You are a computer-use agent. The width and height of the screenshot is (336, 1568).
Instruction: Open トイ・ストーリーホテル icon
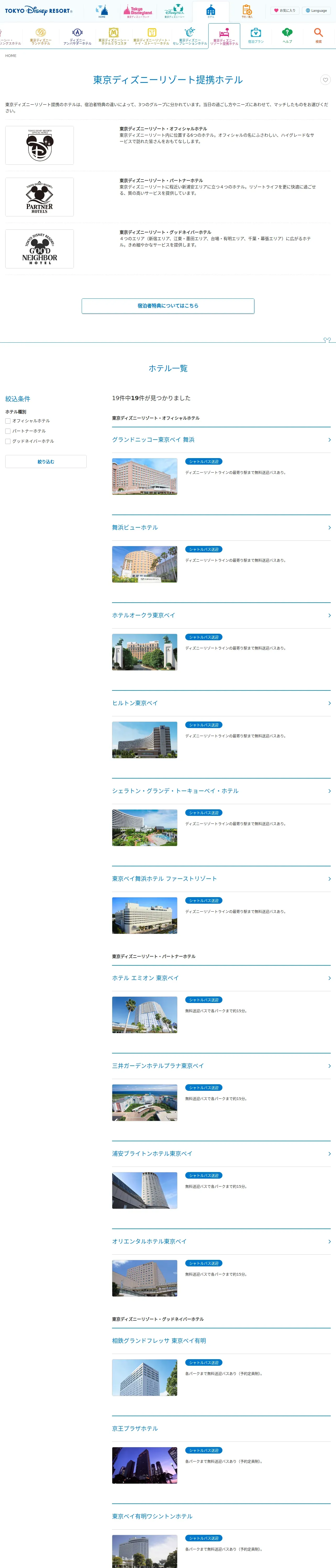pyautogui.click(x=151, y=36)
